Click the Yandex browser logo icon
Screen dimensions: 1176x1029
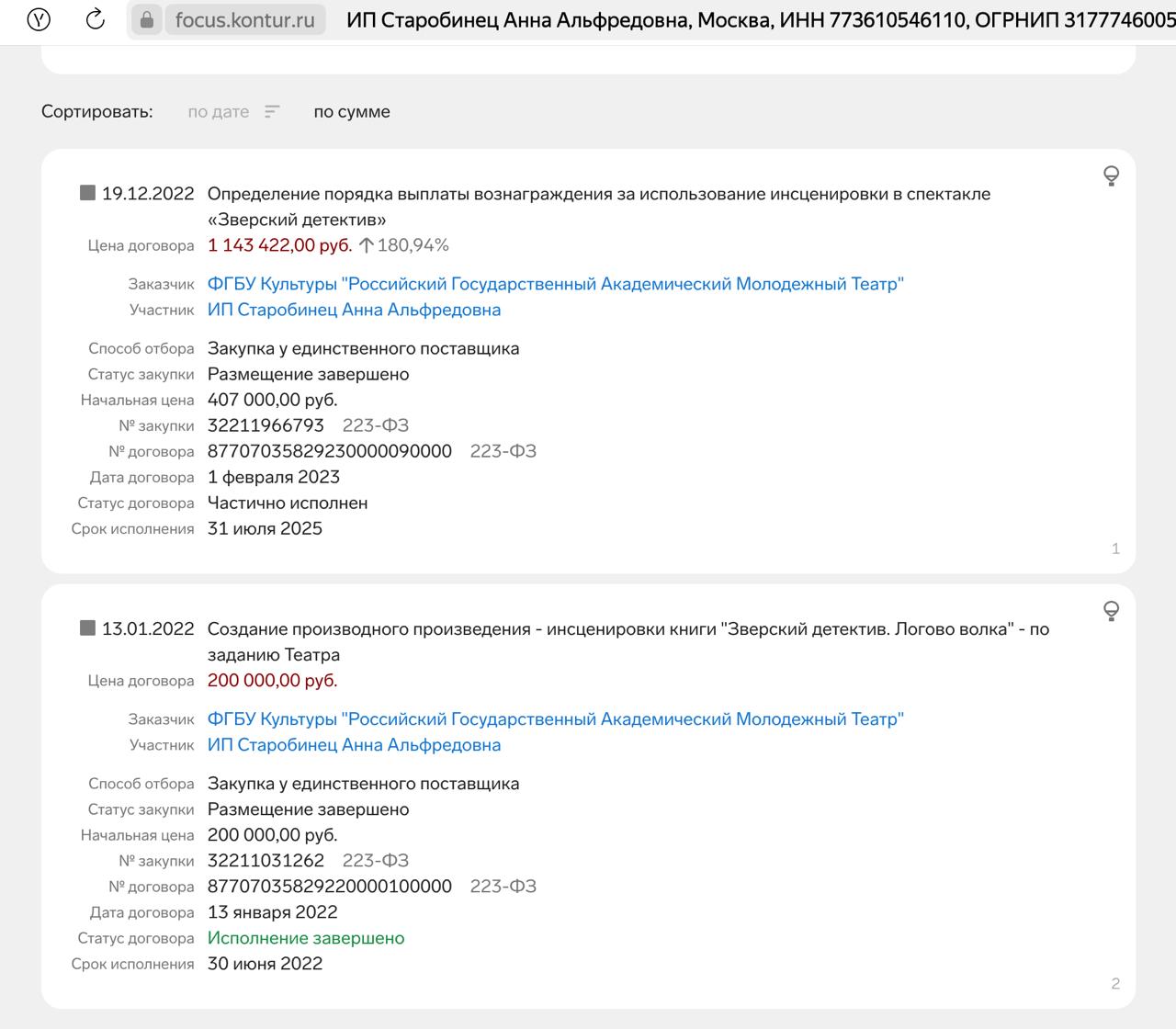[39, 19]
